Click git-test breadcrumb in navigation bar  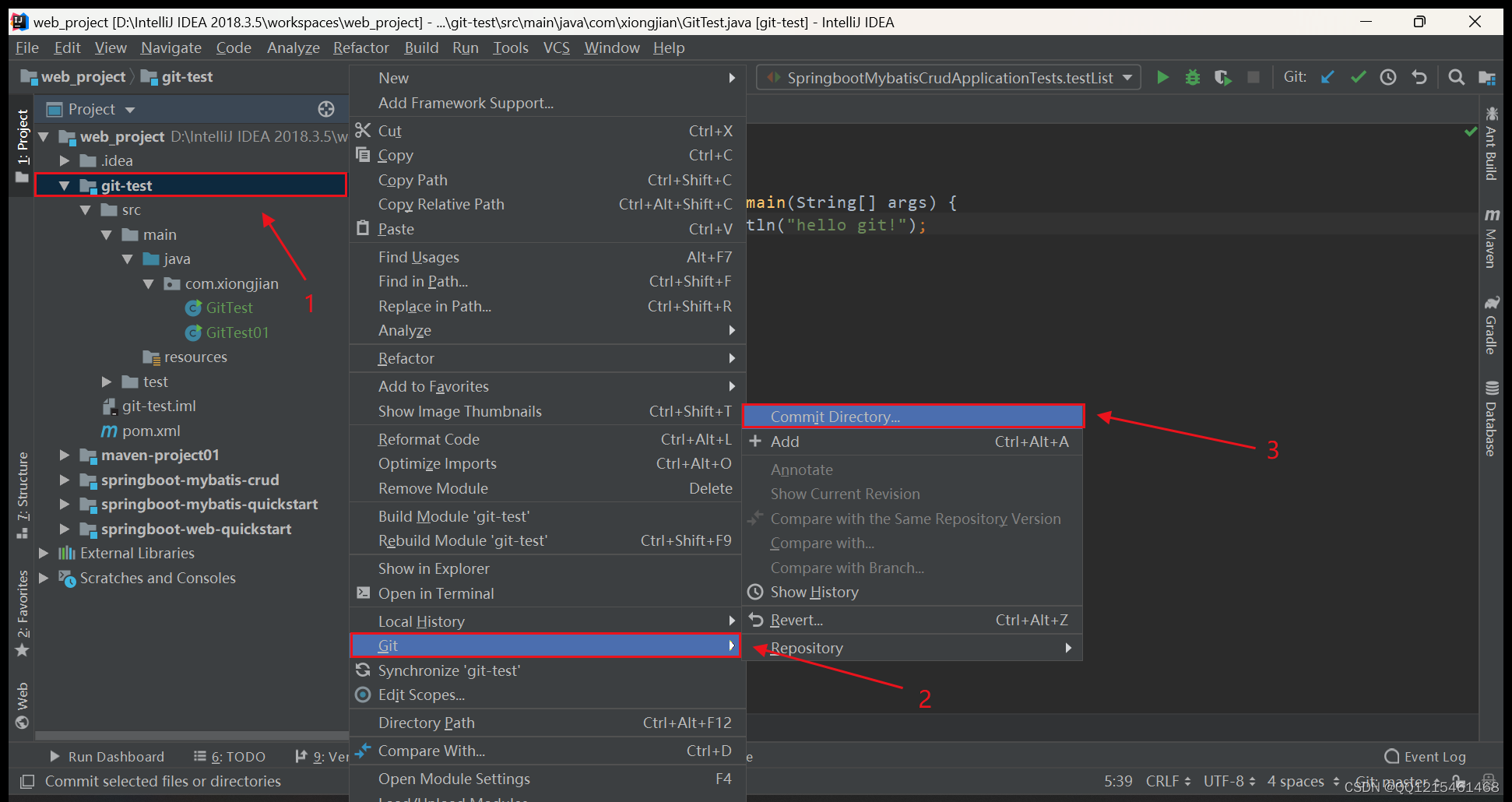tap(178, 77)
